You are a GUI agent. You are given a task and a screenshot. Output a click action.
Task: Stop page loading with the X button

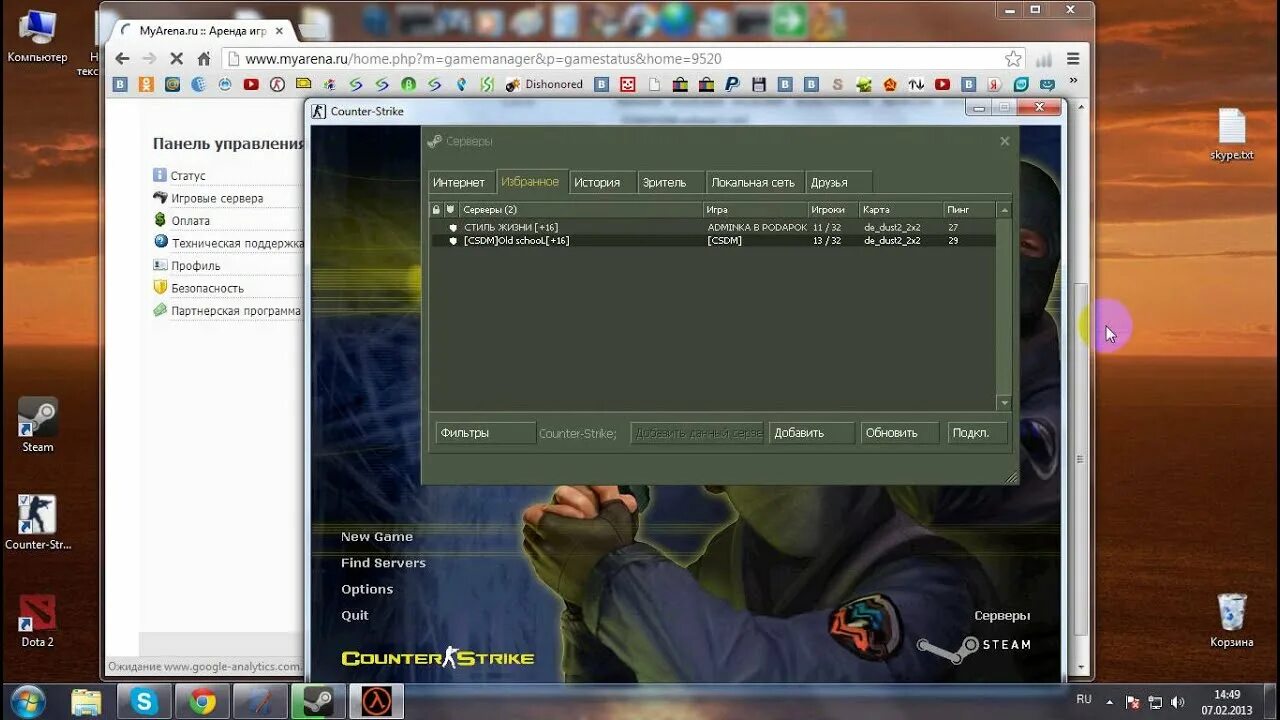pos(176,59)
